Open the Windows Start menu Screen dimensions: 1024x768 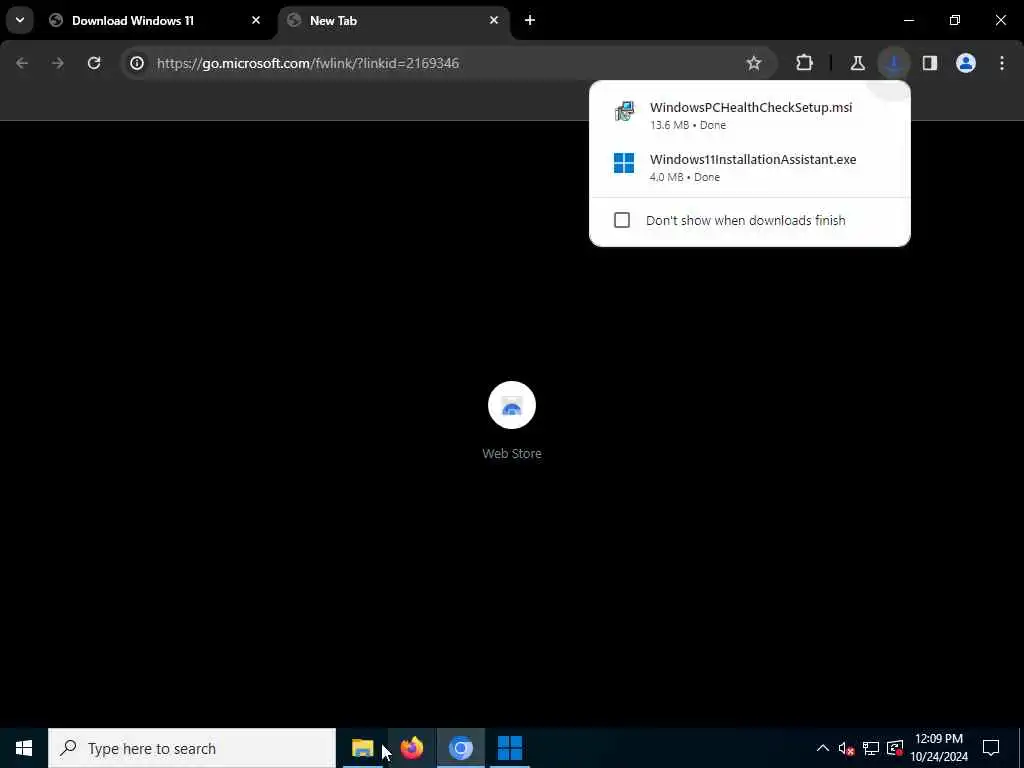pos(24,748)
